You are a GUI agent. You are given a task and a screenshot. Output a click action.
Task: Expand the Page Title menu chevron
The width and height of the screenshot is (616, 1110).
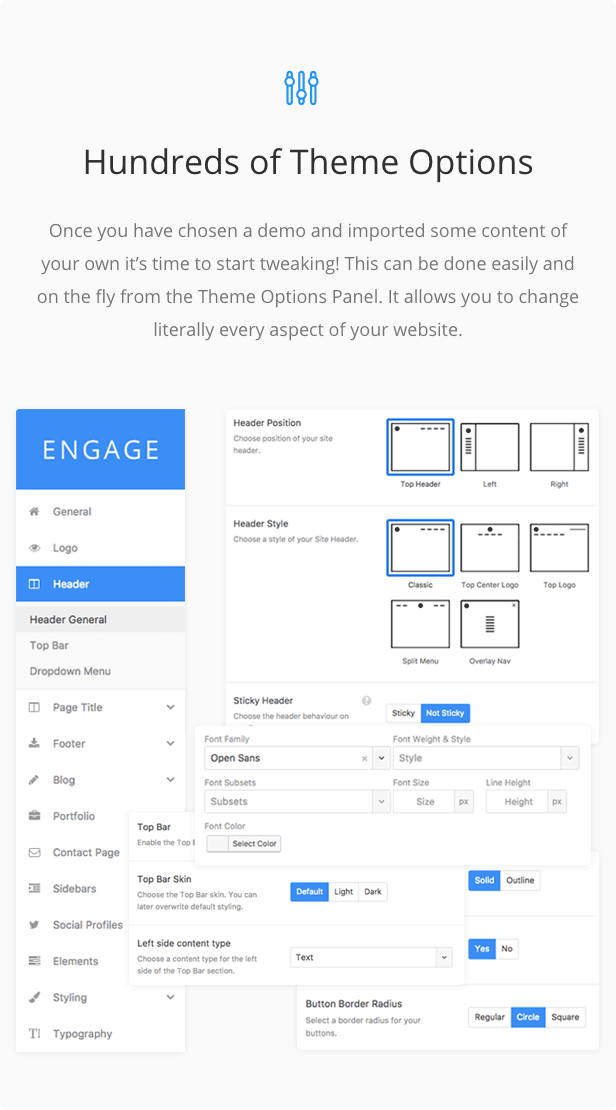pyautogui.click(x=171, y=707)
